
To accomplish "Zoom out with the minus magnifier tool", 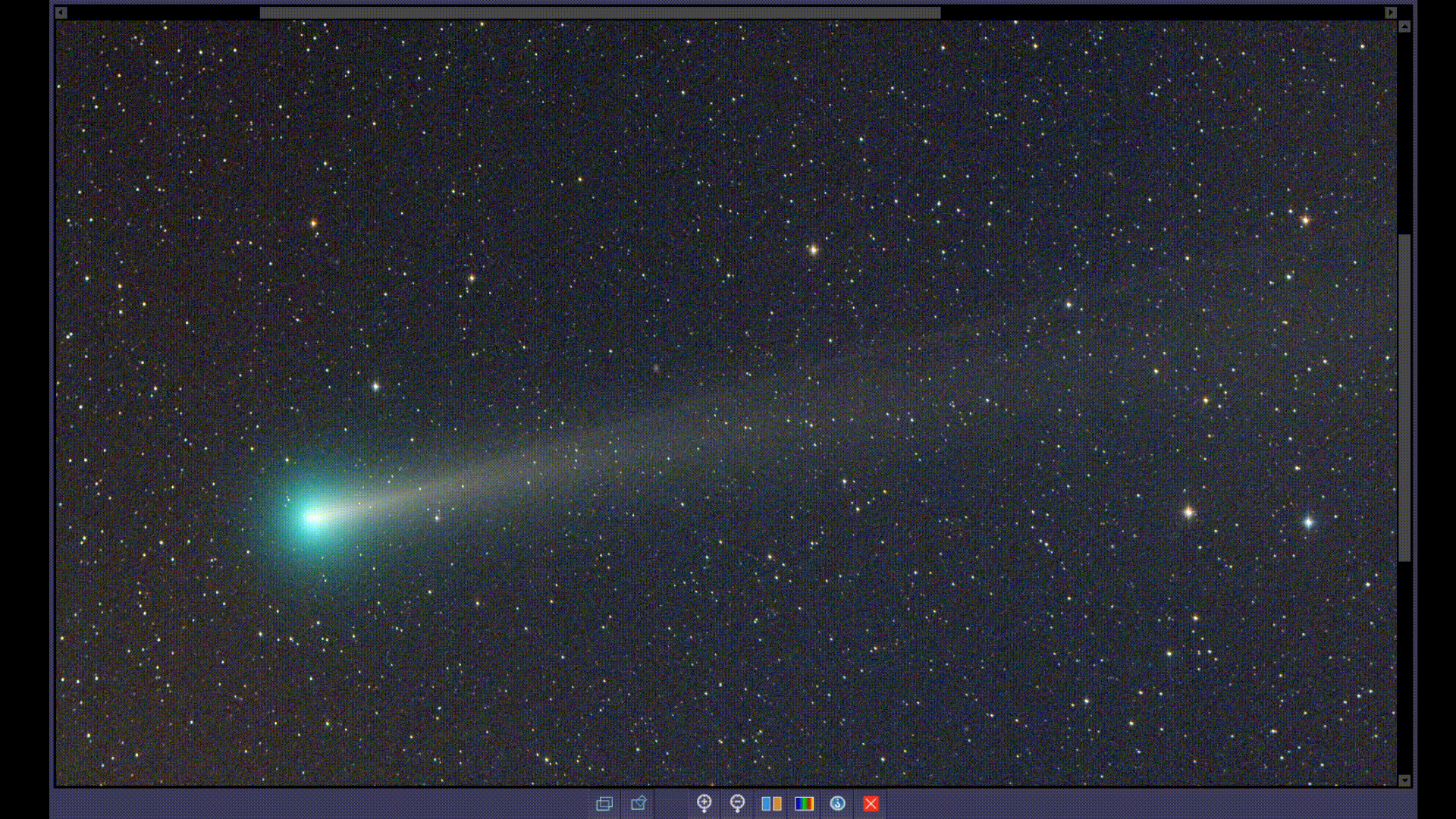I will [x=738, y=804].
